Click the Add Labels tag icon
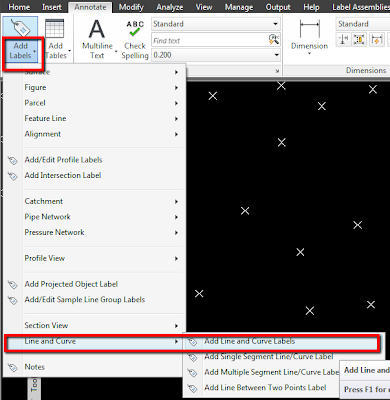The height and width of the screenshot is (400, 390). 20,27
